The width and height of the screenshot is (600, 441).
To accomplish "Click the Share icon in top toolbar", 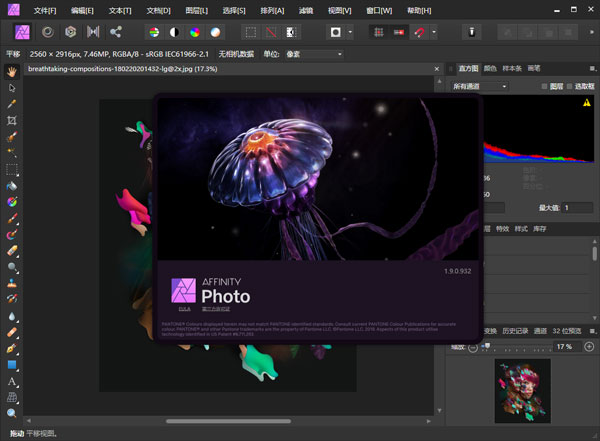I will click(116, 32).
